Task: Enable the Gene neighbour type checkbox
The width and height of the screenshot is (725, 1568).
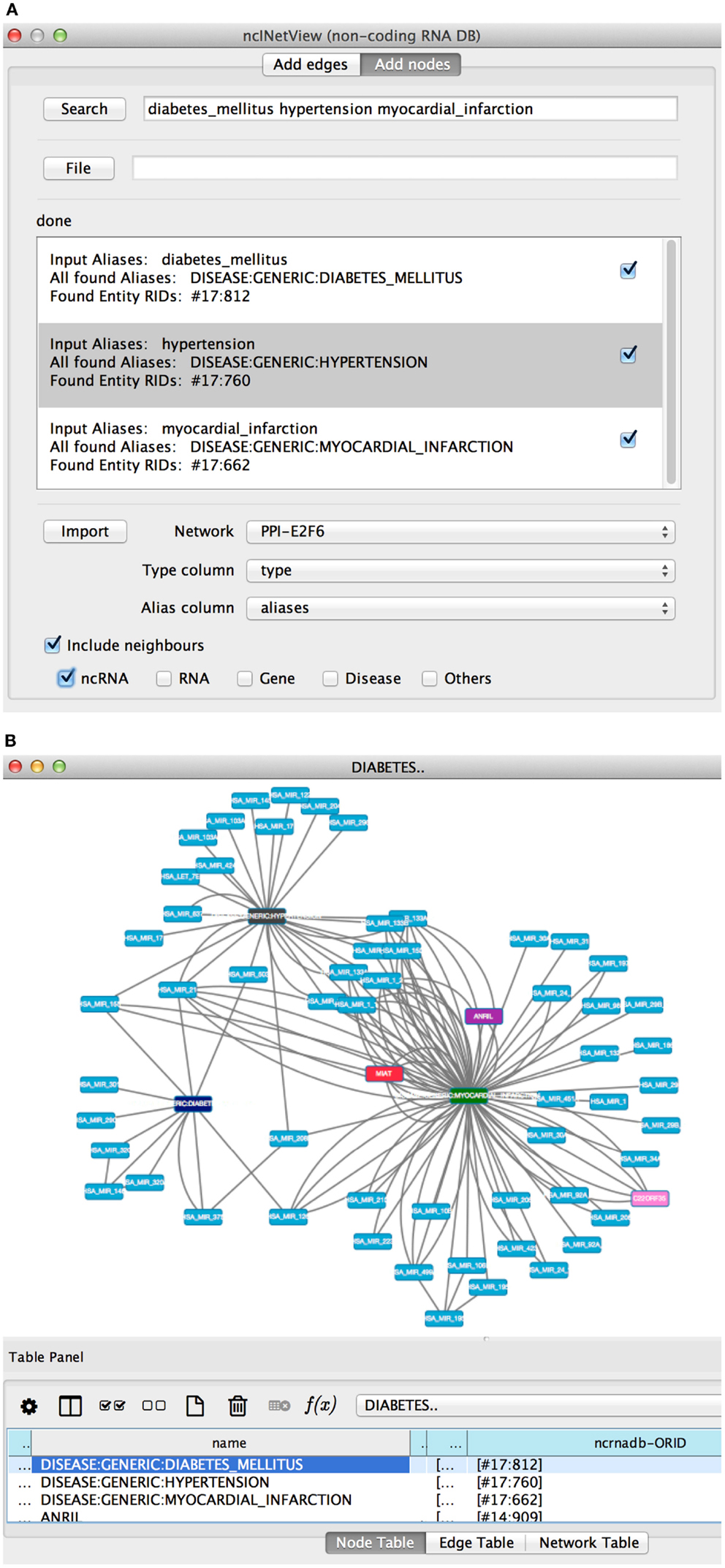Action: point(245,679)
